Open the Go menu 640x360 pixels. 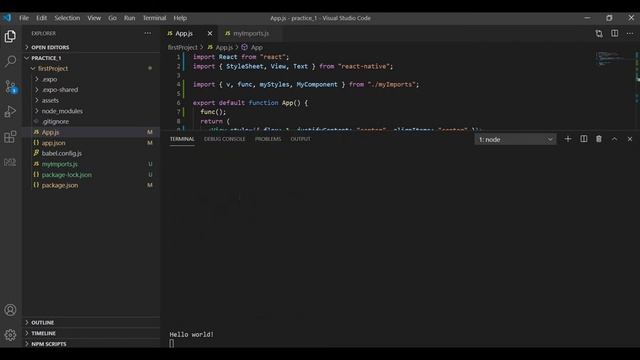click(x=112, y=18)
